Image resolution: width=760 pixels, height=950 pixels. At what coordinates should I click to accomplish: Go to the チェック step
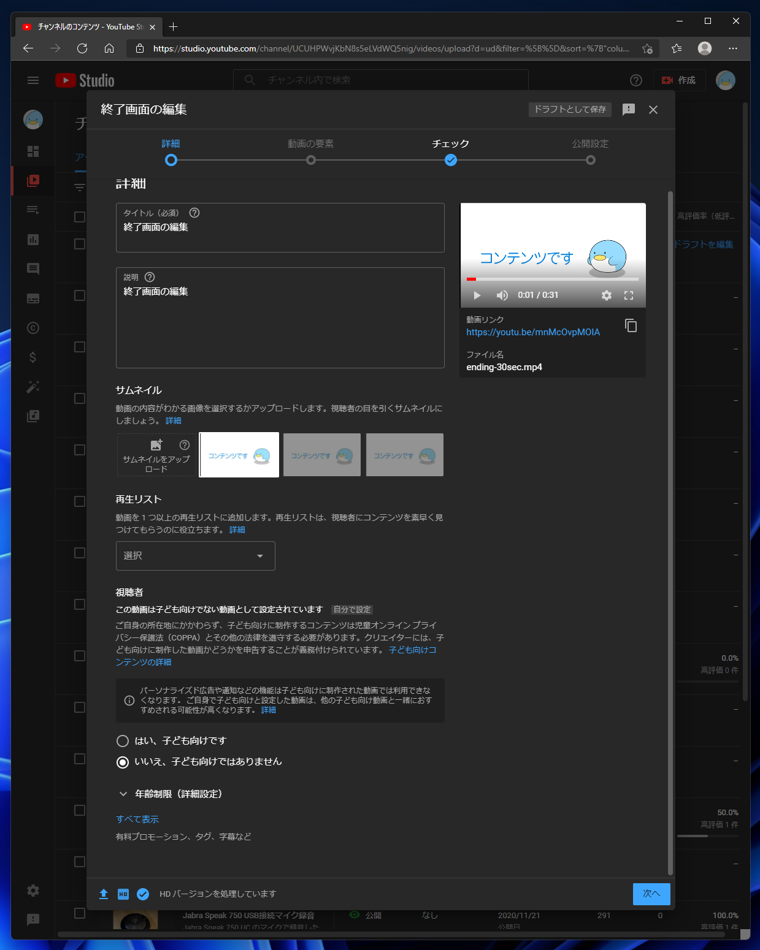tap(450, 153)
